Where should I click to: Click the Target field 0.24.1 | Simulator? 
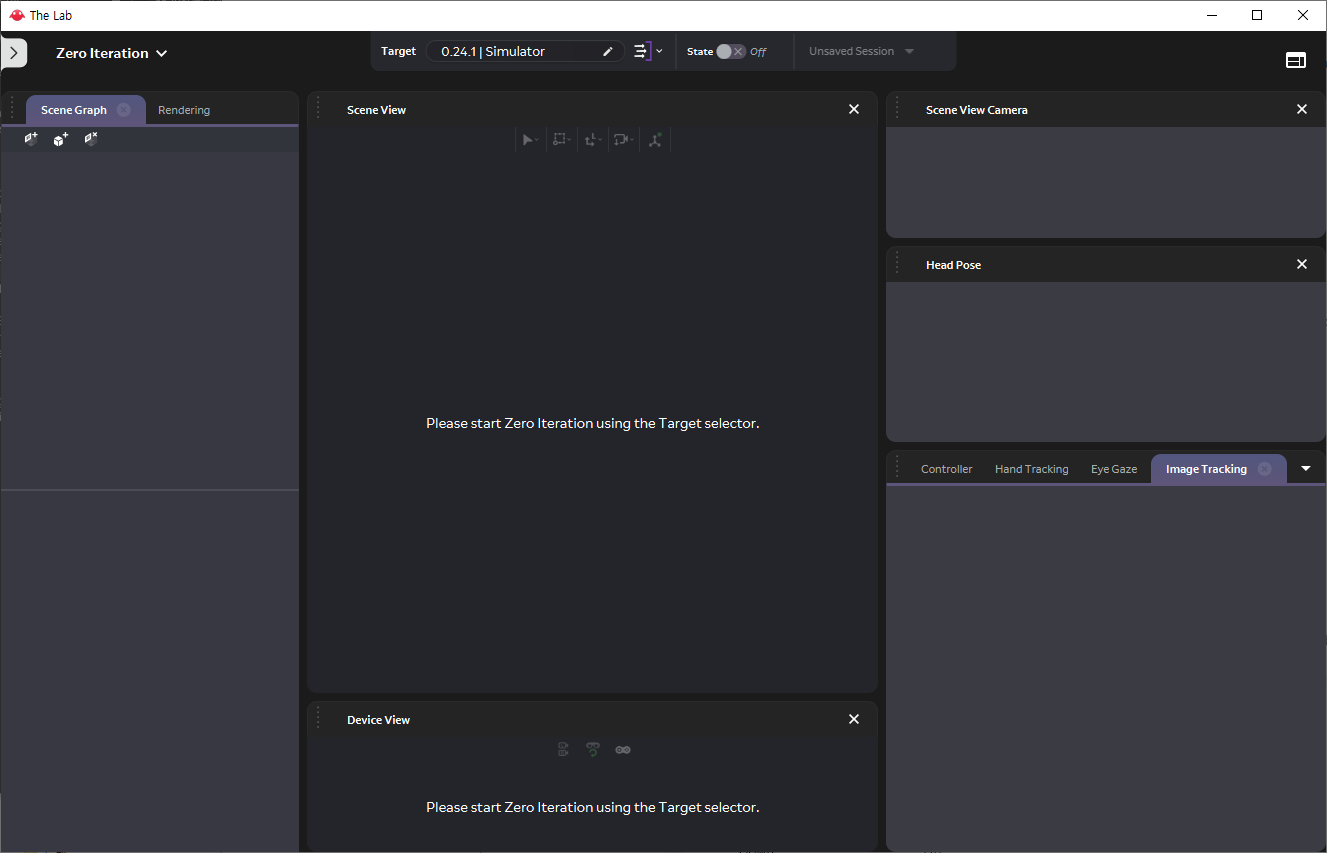click(524, 51)
